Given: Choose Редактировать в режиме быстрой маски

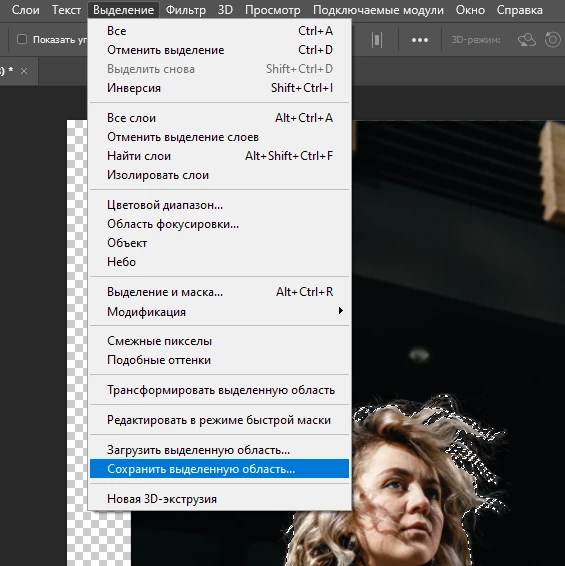Looking at the screenshot, I should [220, 420].
